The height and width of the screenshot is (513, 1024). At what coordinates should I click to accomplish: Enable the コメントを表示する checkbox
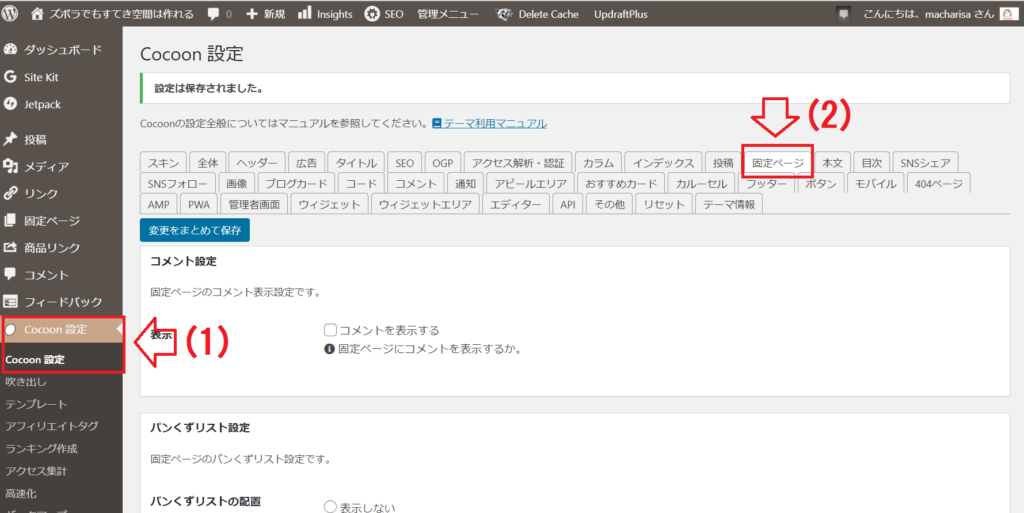point(330,330)
